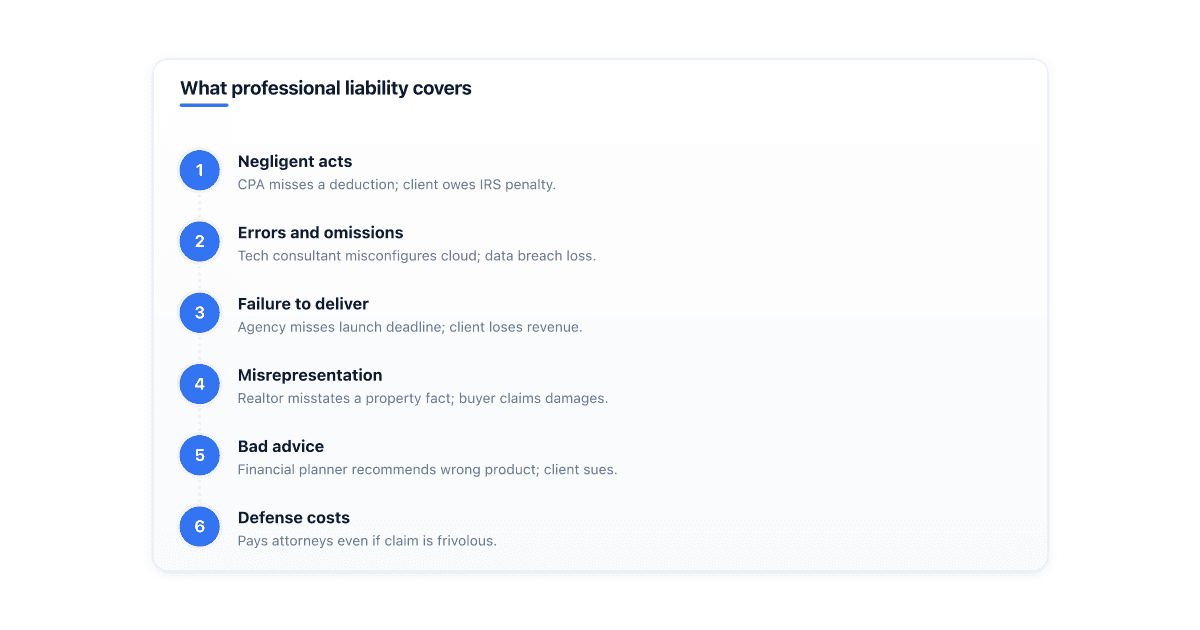The image size is (1200, 630).
Task: Click the Pays attorneys even if frivolous text
Action: coord(367,541)
